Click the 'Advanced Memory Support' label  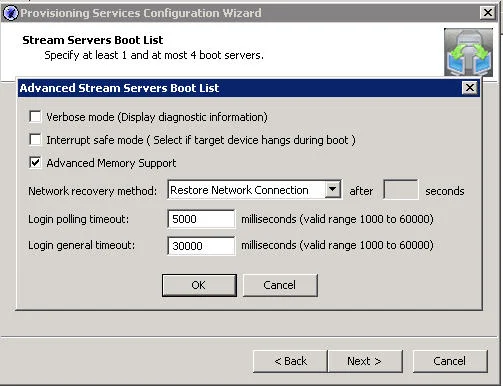point(111,163)
